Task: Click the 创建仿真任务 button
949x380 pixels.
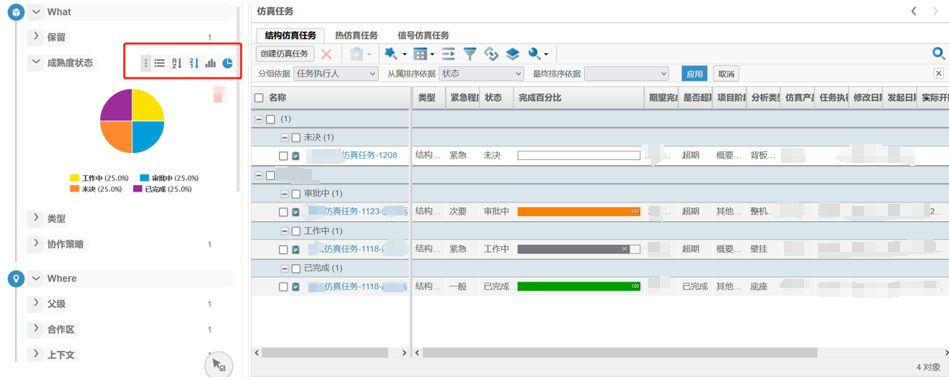Action: [284, 54]
